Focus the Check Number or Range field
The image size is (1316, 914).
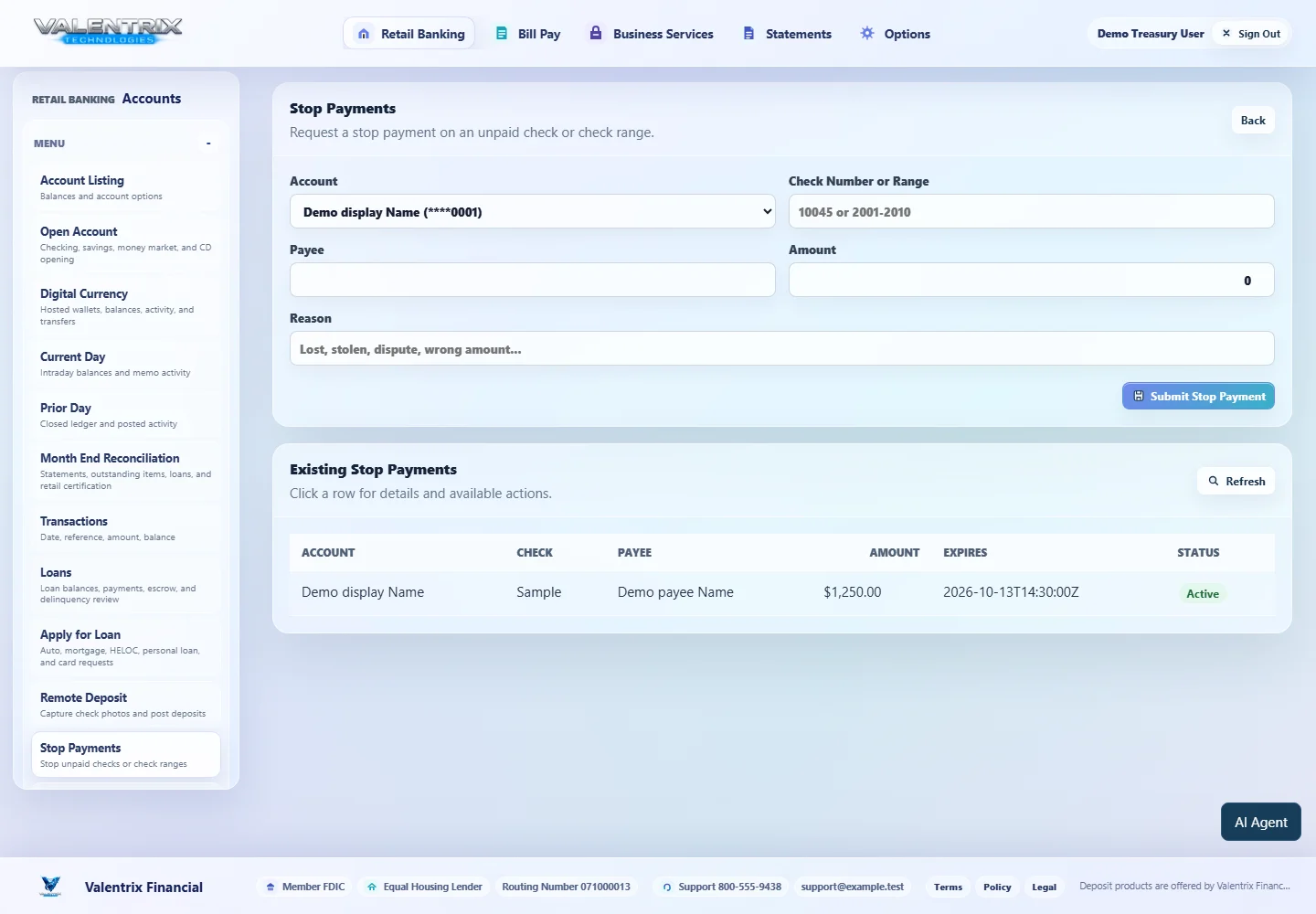tap(1031, 211)
